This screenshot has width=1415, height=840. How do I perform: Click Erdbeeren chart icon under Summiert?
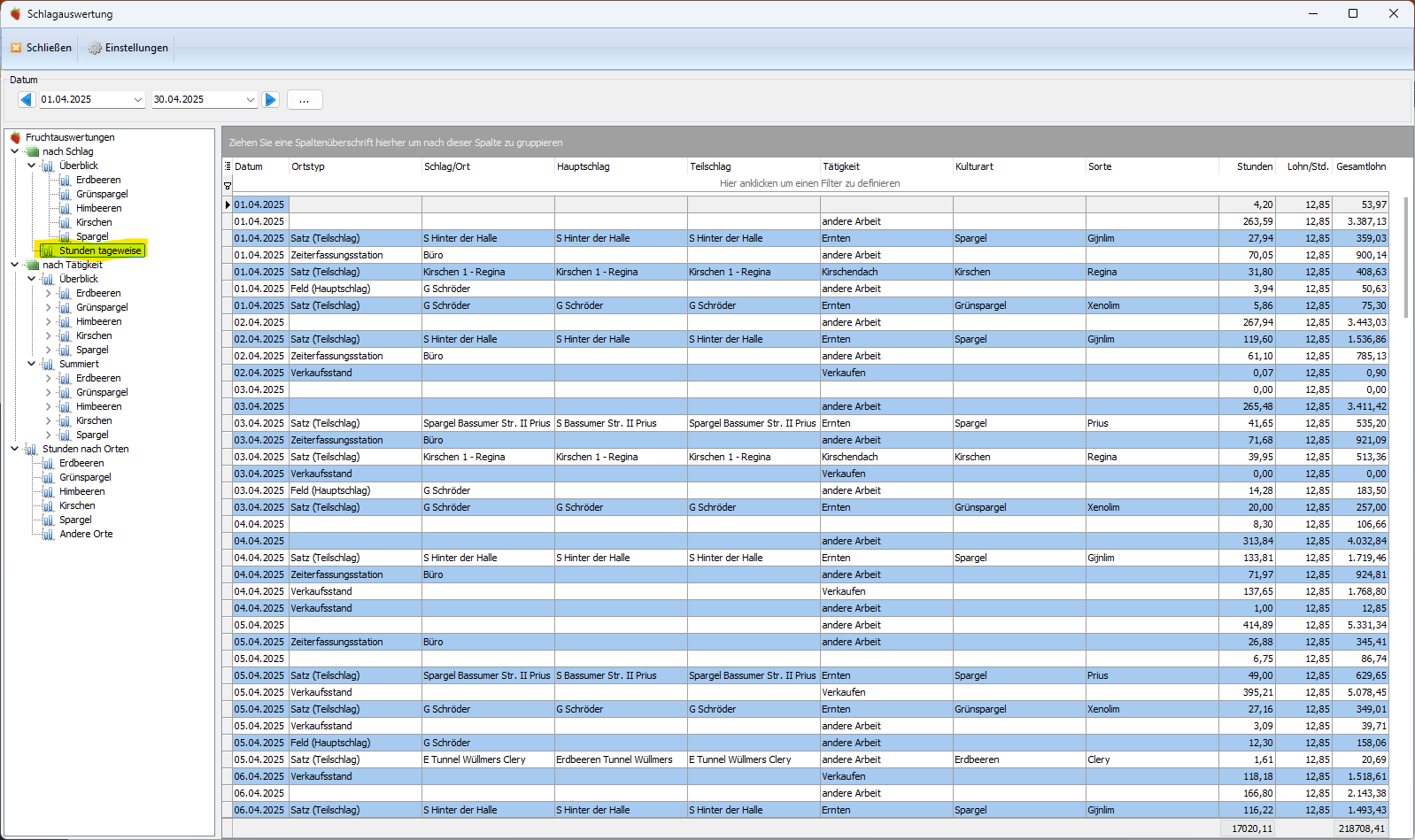[x=66, y=378]
